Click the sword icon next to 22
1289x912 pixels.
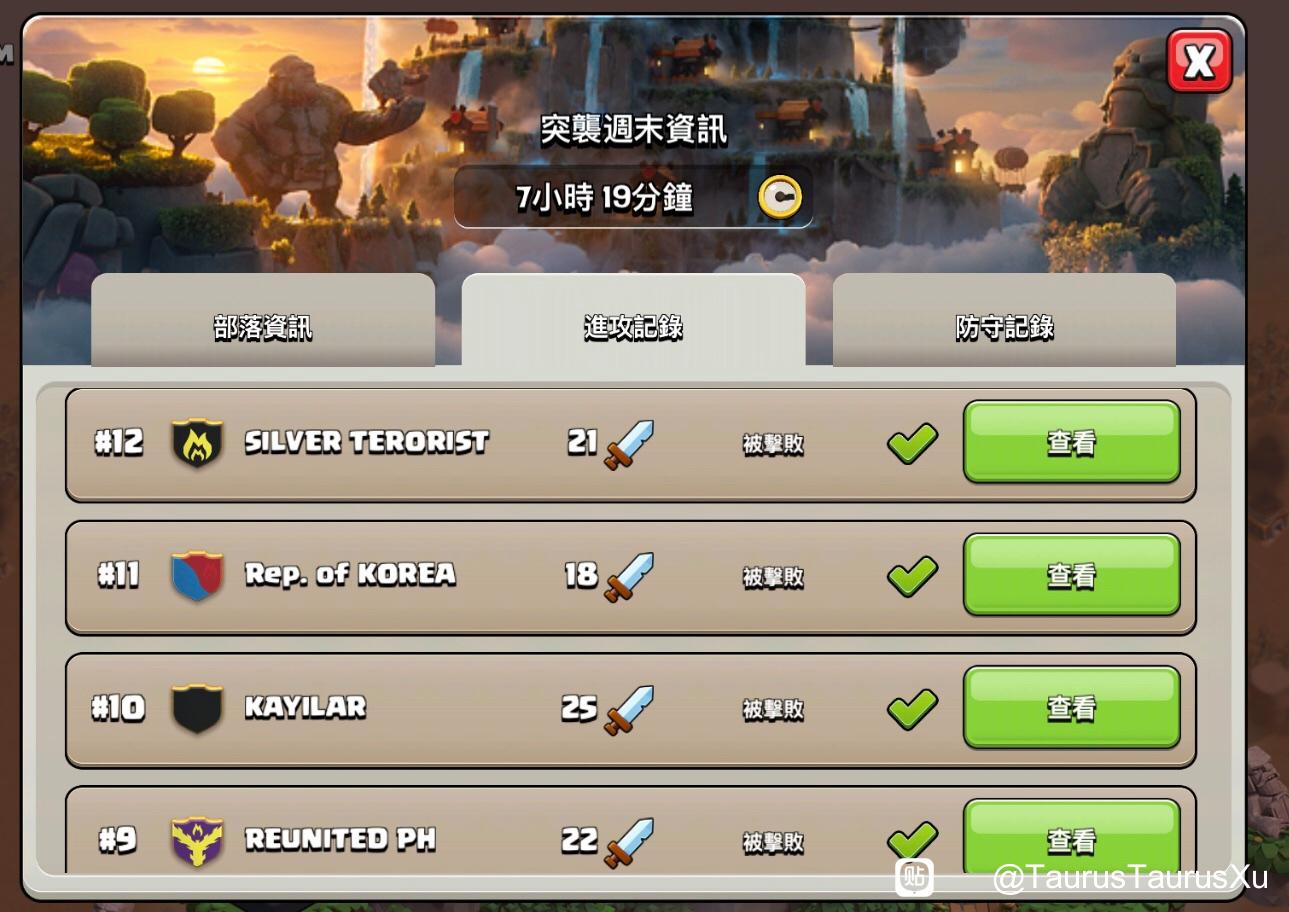pos(629,843)
